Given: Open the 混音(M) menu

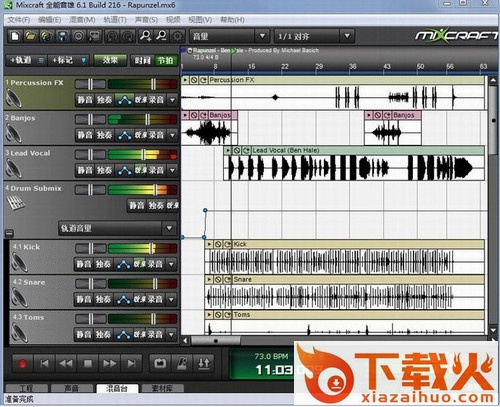Looking at the screenshot, I should pyautogui.click(x=82, y=20).
